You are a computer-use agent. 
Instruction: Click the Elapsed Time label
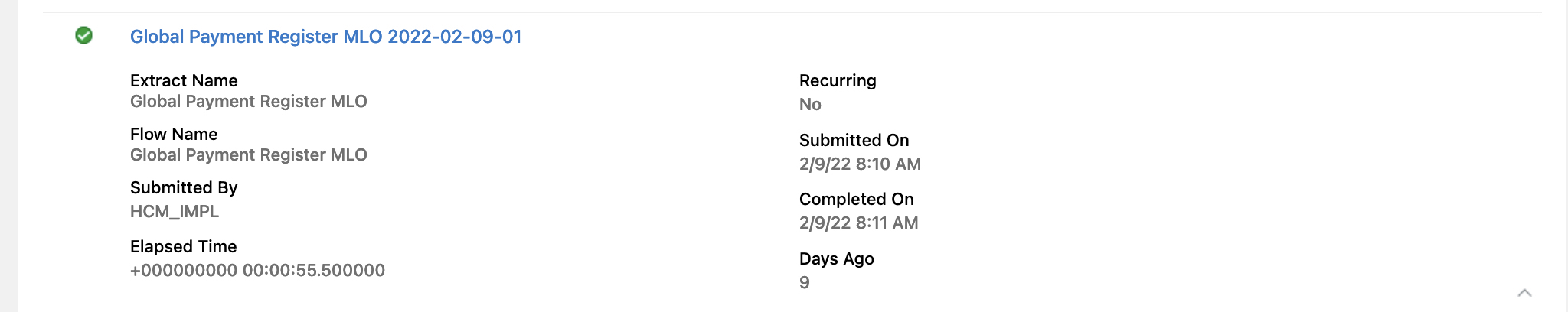coord(183,246)
